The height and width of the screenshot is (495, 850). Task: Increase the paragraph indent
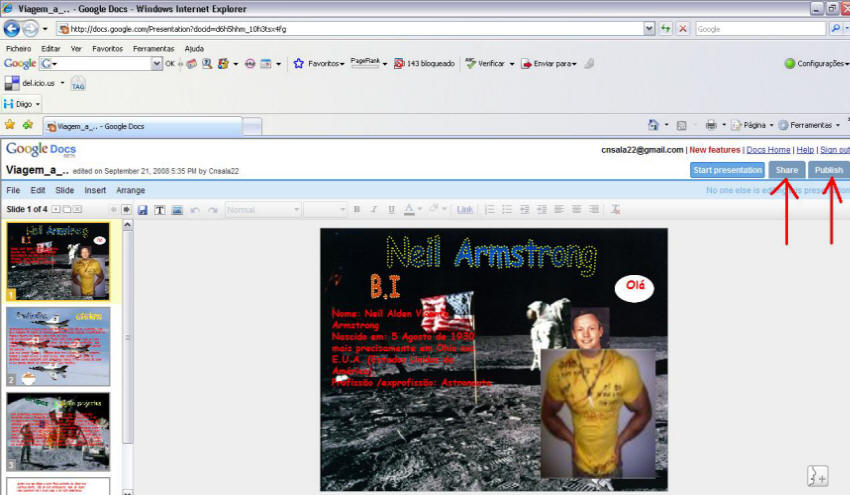pos(542,209)
